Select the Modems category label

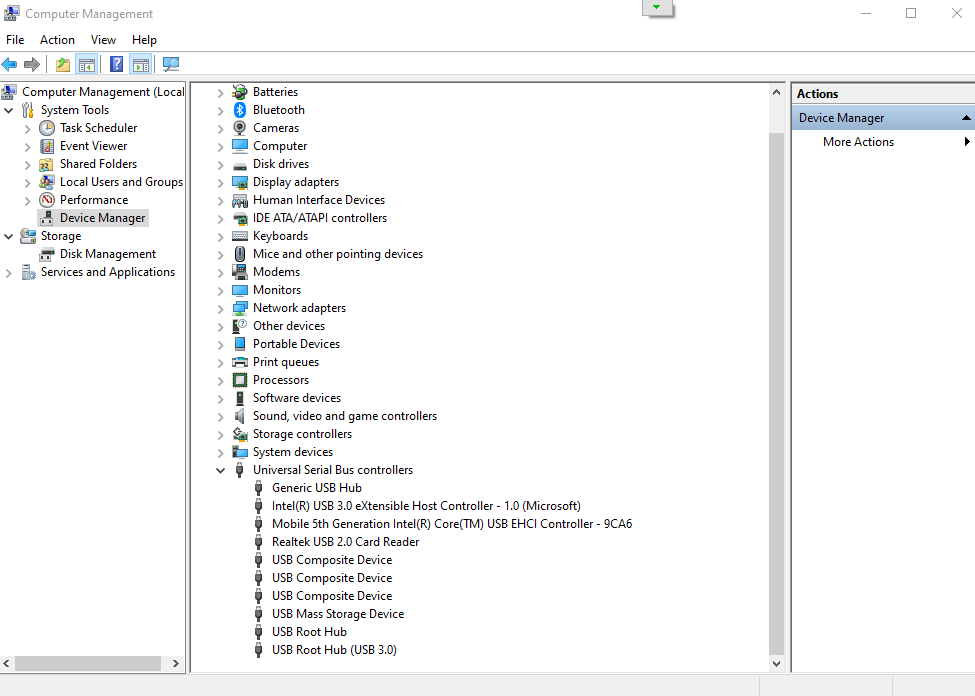pos(276,272)
